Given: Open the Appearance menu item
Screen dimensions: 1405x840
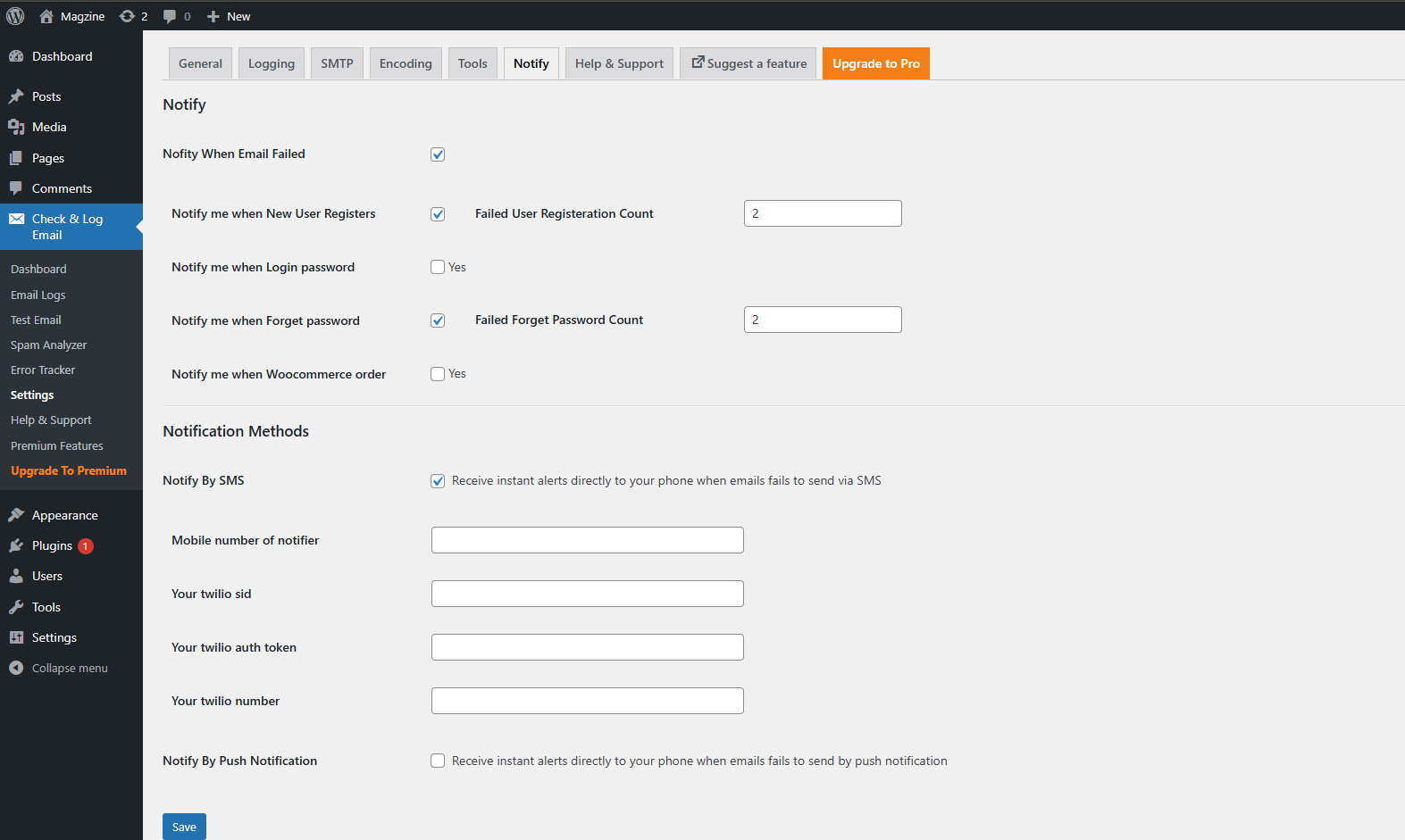Looking at the screenshot, I should [71, 515].
